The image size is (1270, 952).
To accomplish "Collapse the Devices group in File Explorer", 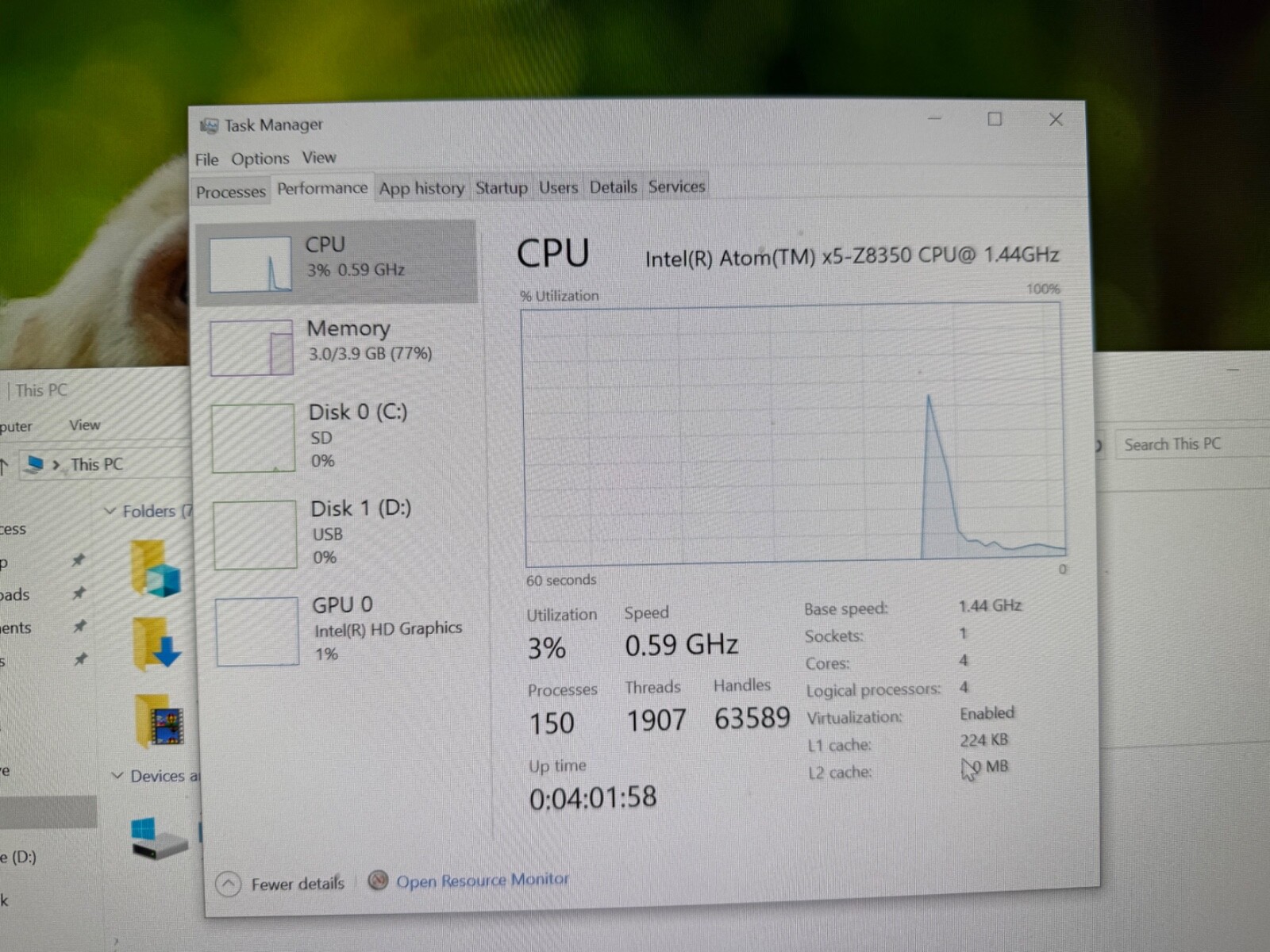I will point(117,776).
